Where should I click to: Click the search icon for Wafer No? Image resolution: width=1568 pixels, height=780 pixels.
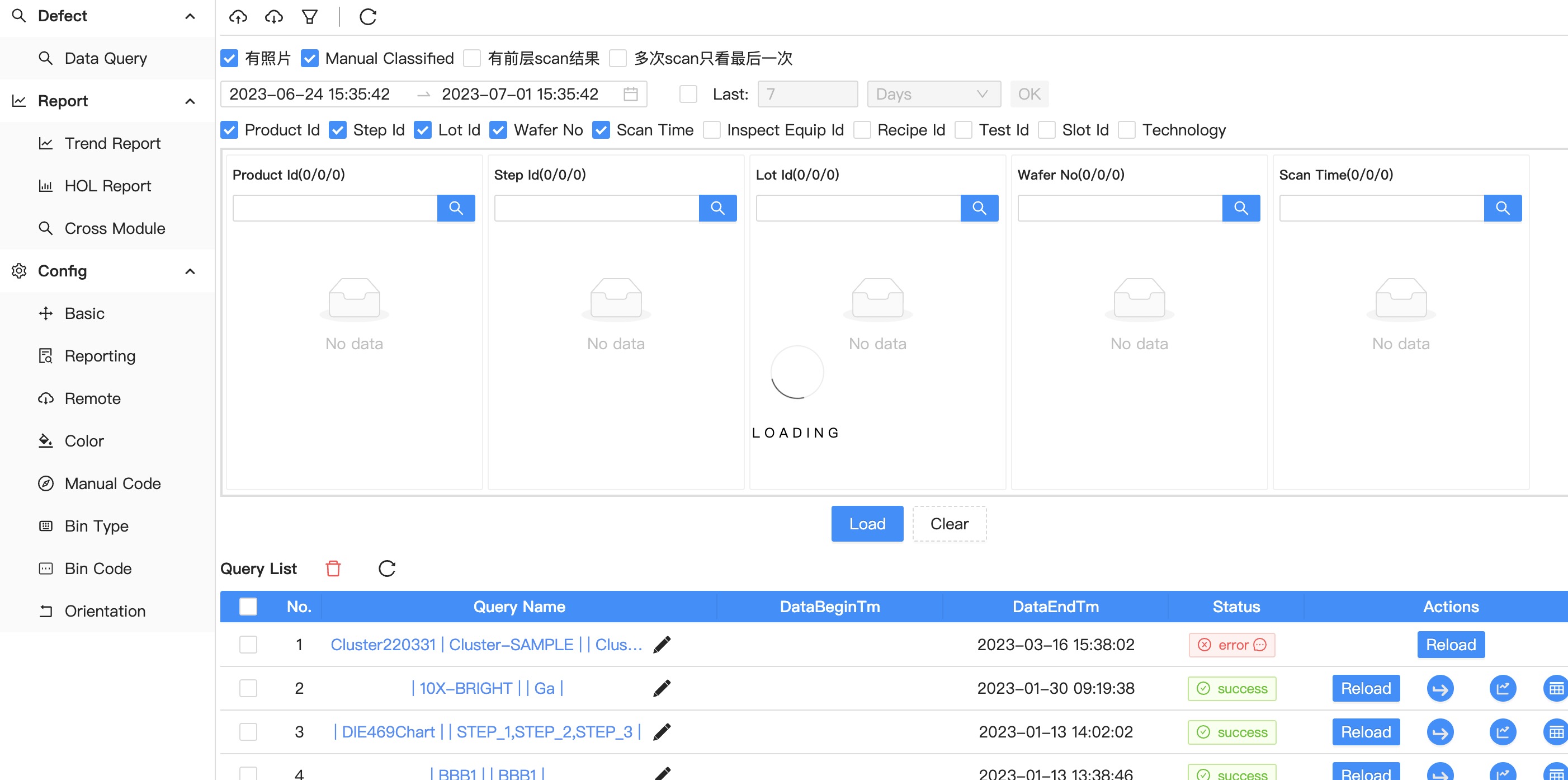[1242, 208]
